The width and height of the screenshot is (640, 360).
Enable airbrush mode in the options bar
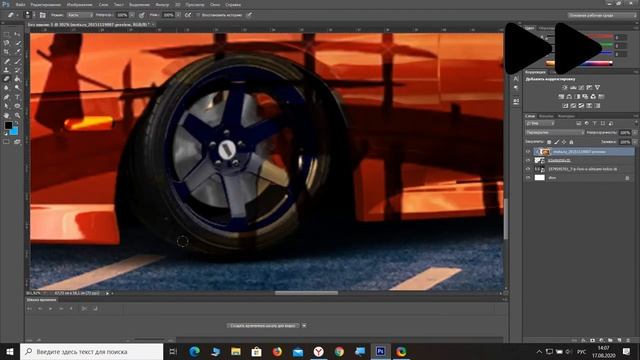coord(188,15)
